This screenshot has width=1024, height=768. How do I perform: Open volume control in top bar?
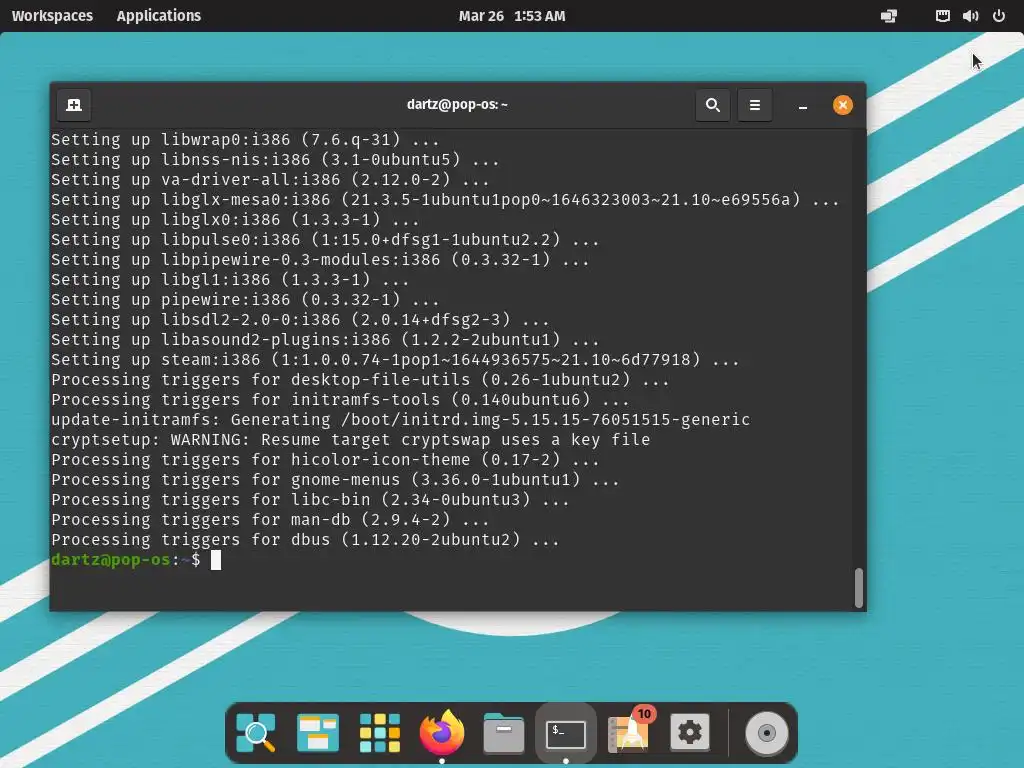coord(970,16)
